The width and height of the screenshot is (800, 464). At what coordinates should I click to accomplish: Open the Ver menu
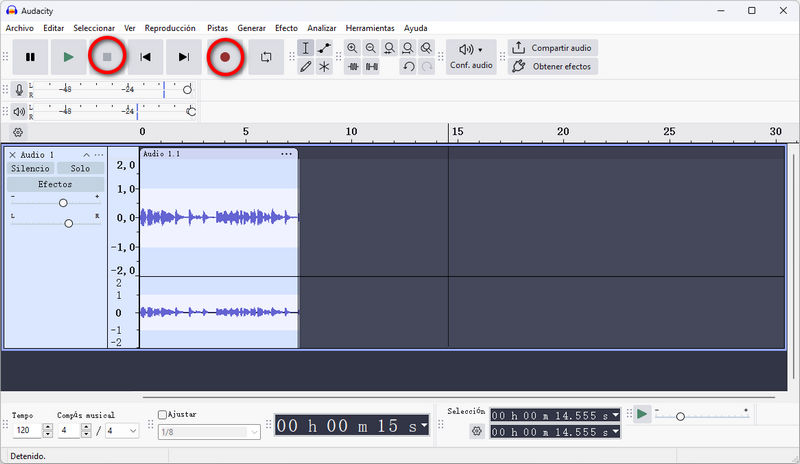130,28
